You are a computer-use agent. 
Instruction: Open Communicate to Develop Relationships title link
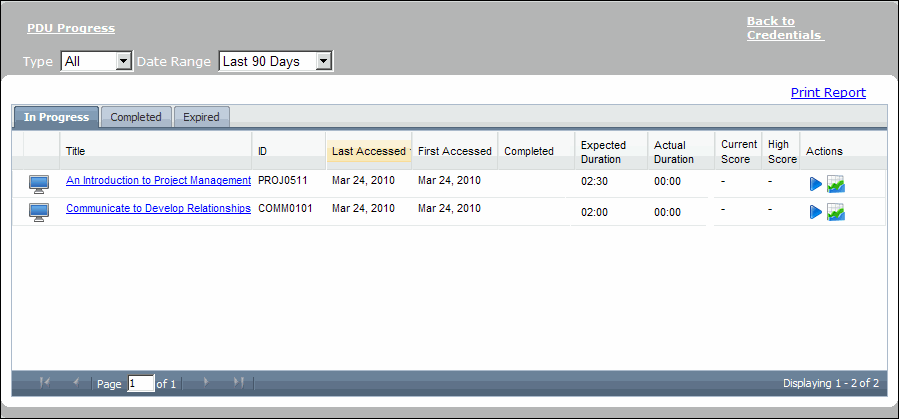coord(158,208)
